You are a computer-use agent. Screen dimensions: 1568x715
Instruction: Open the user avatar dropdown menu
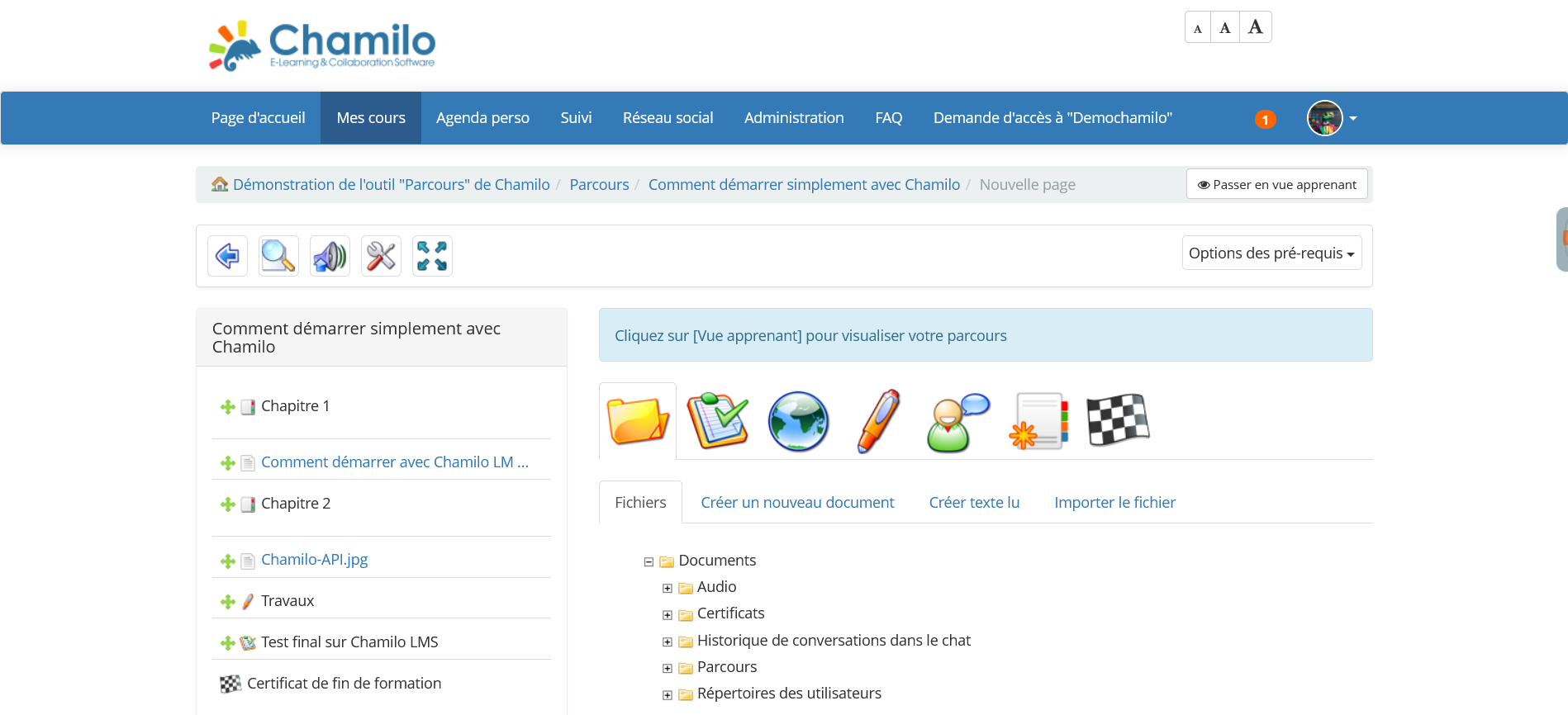[x=1332, y=118]
